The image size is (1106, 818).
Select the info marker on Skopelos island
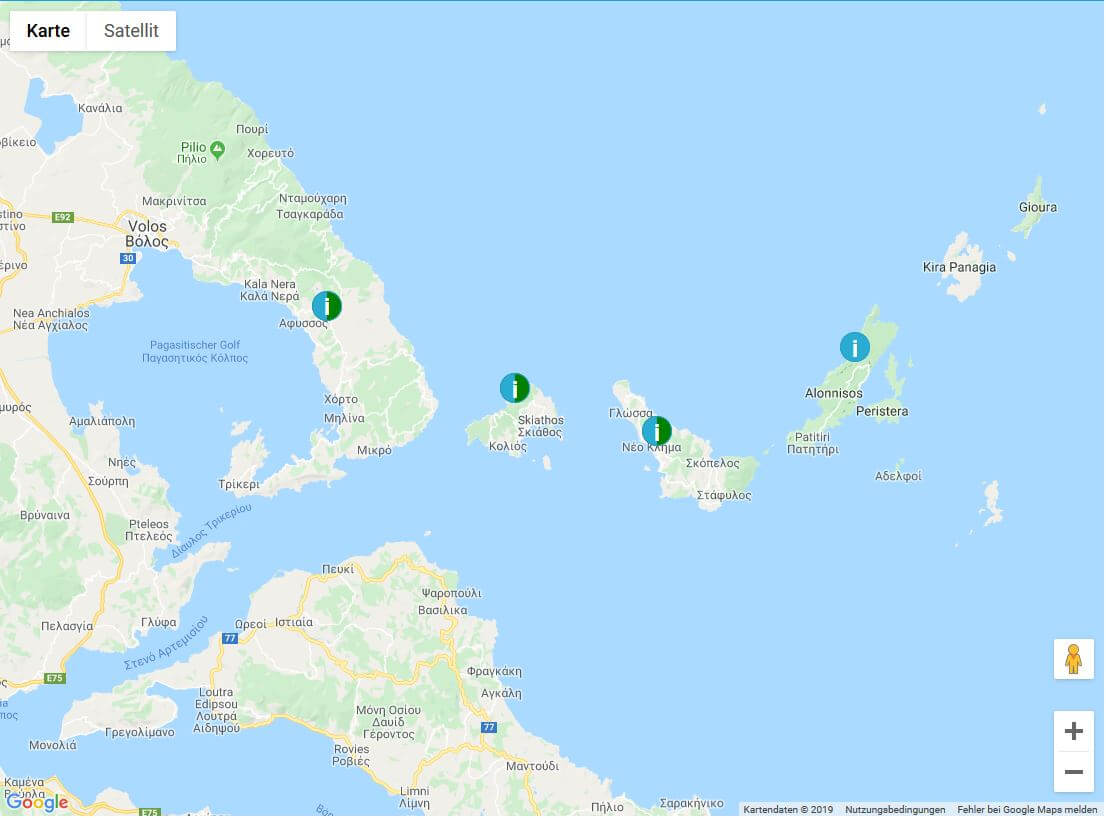[657, 432]
